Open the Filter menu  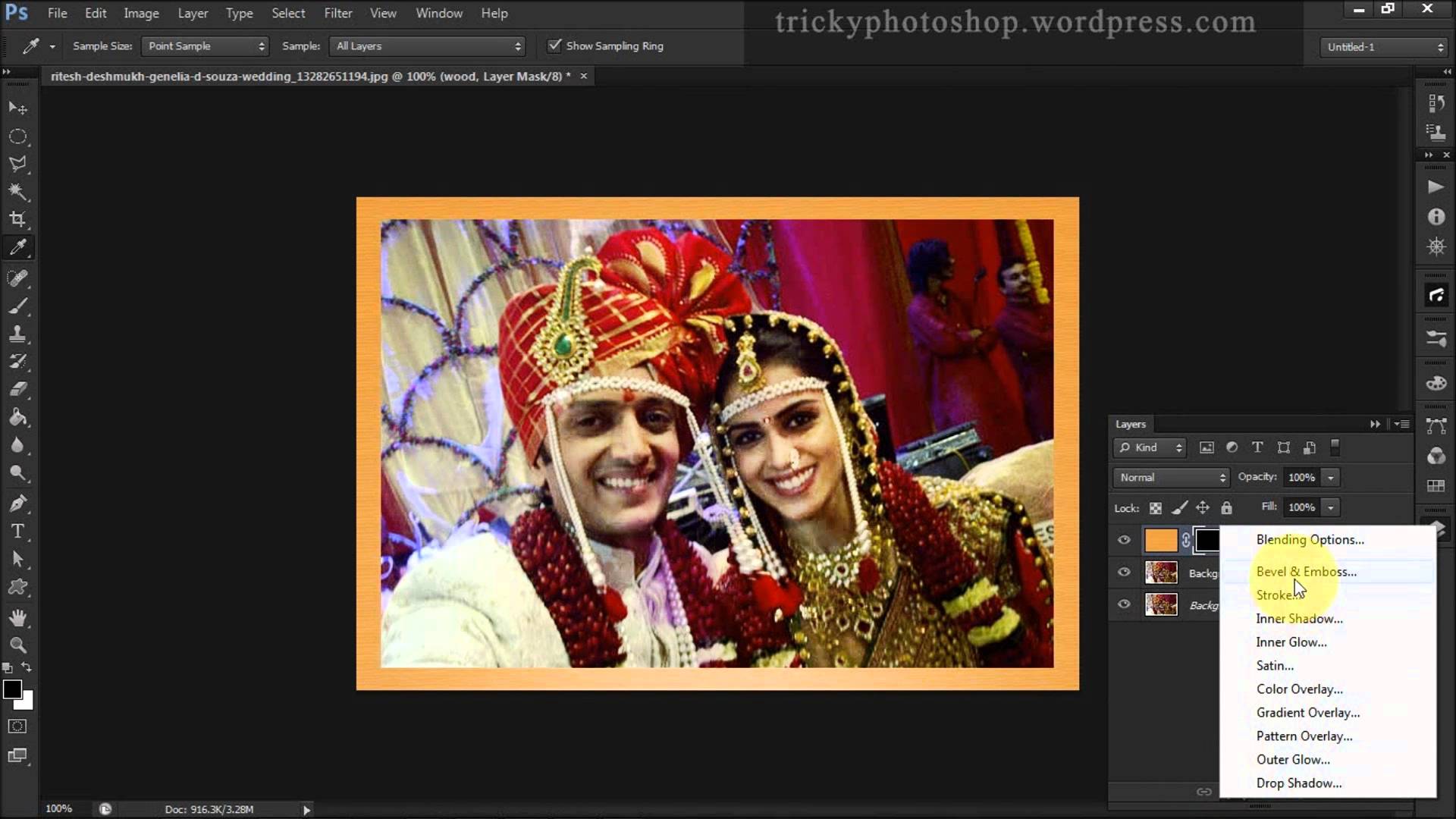(338, 13)
